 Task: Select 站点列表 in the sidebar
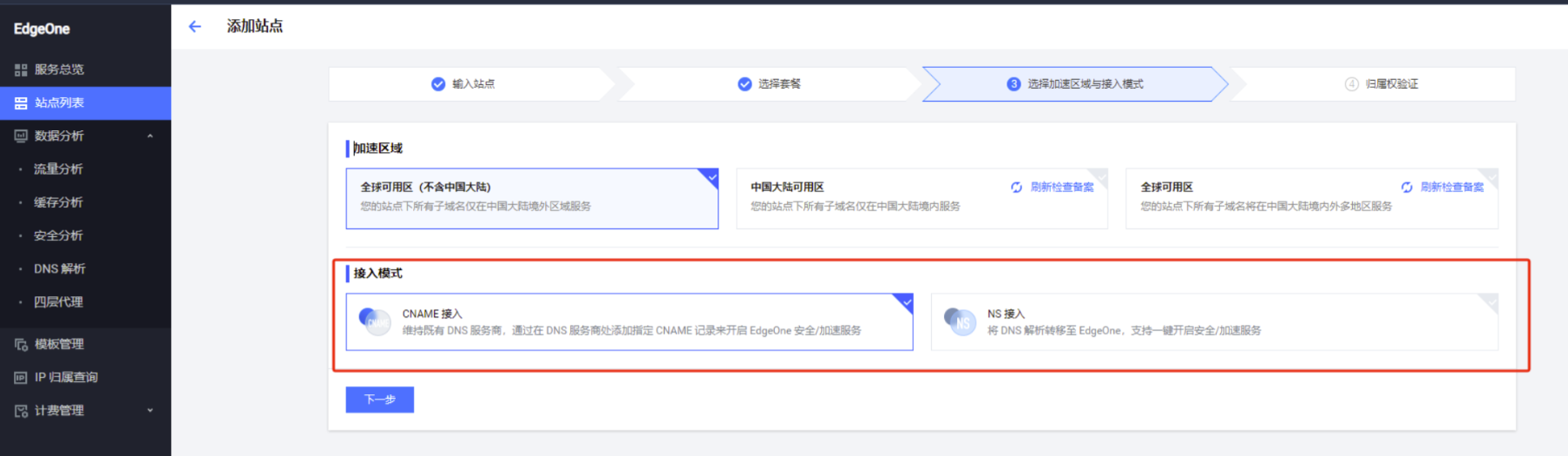point(85,102)
